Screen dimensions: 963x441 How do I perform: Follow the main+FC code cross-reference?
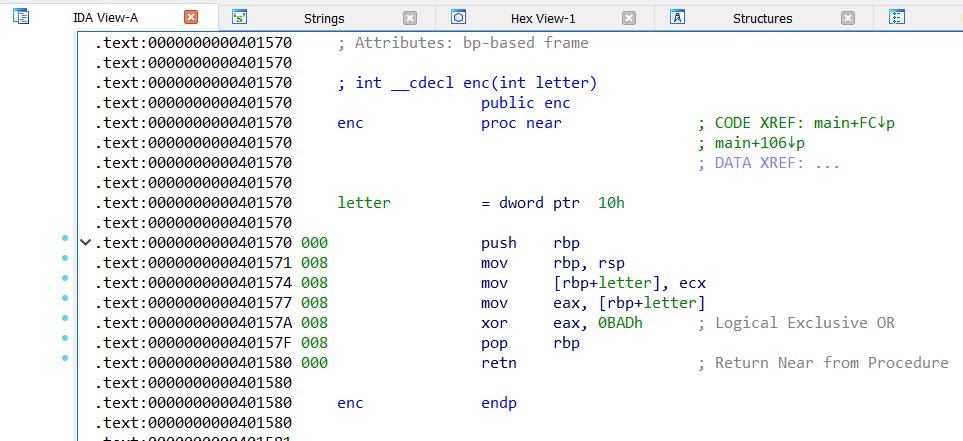tap(854, 123)
